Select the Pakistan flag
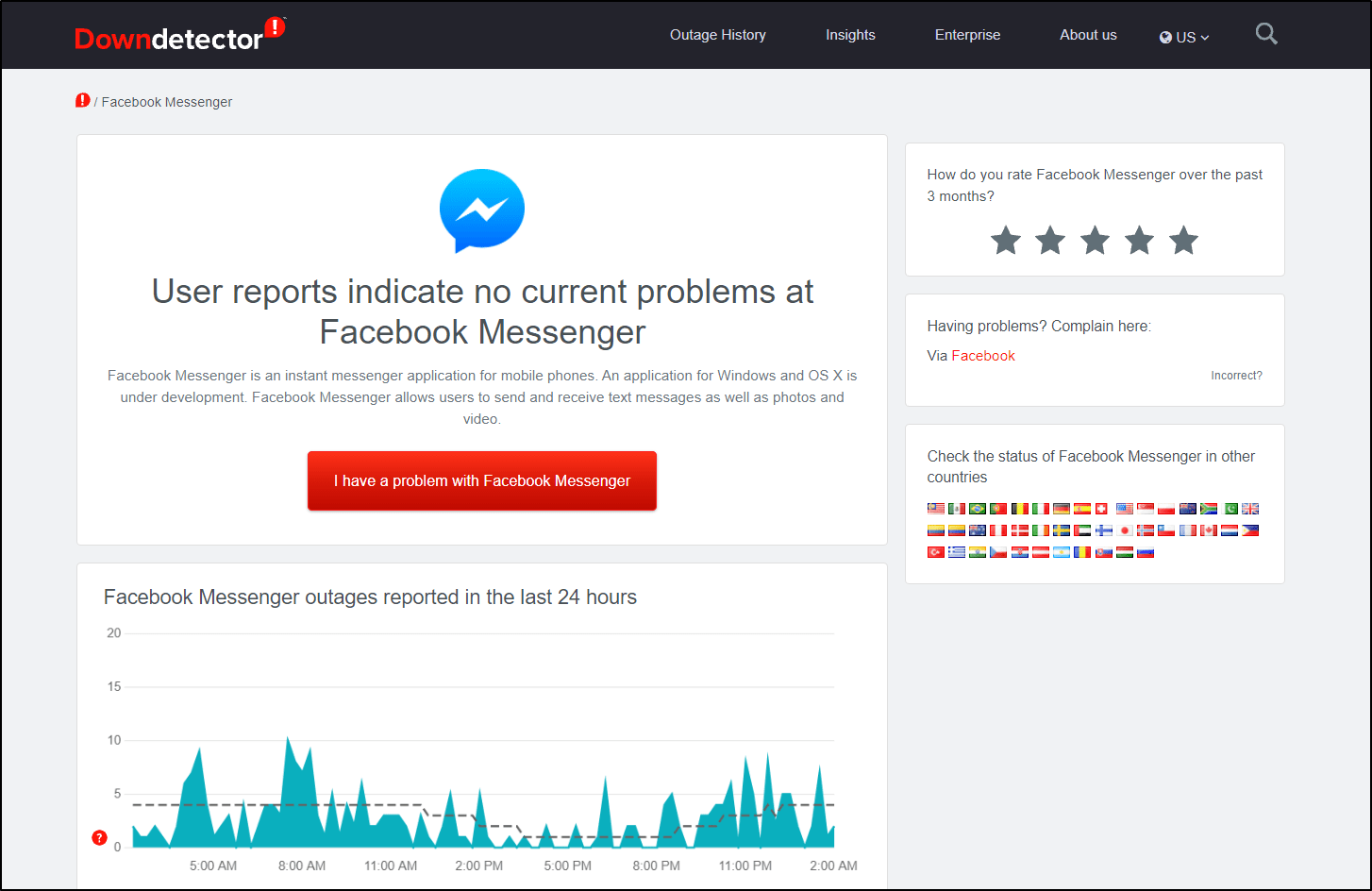 [1230, 509]
